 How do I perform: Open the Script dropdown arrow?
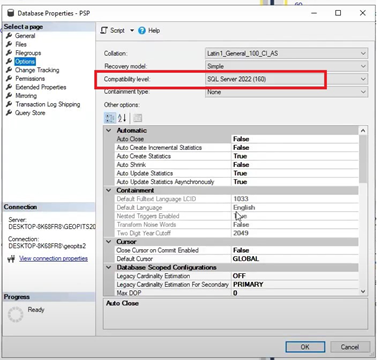[132, 30]
